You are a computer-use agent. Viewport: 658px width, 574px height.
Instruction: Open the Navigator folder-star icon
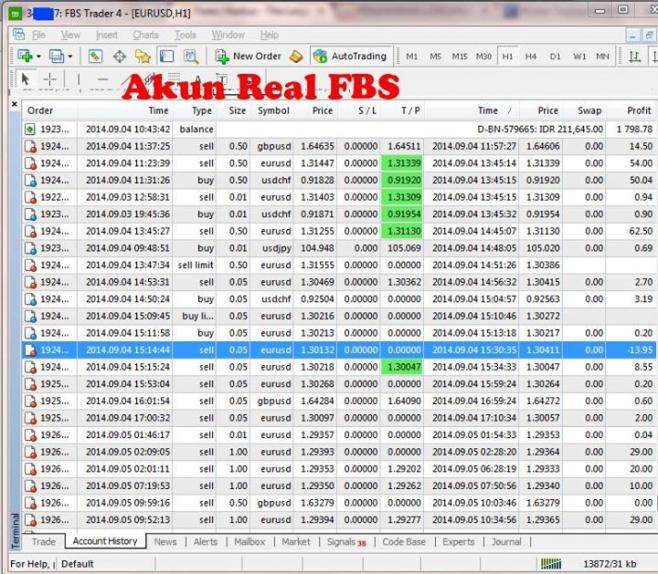[143, 56]
